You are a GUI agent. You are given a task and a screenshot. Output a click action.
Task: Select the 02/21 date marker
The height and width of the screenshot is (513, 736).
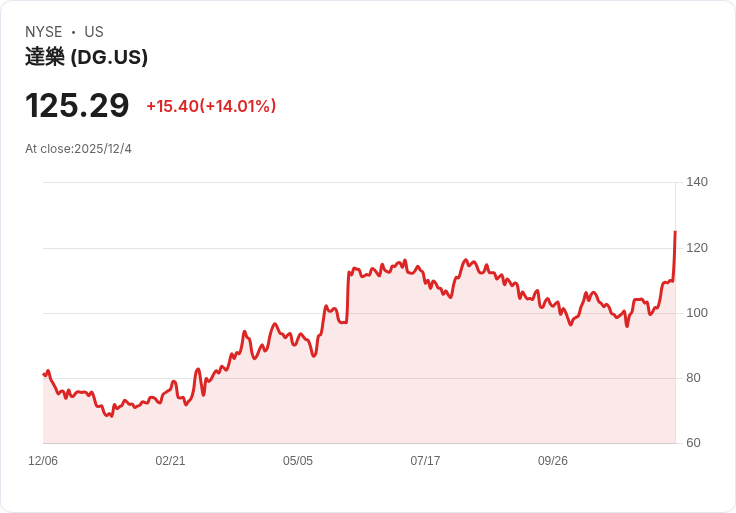[170, 461]
